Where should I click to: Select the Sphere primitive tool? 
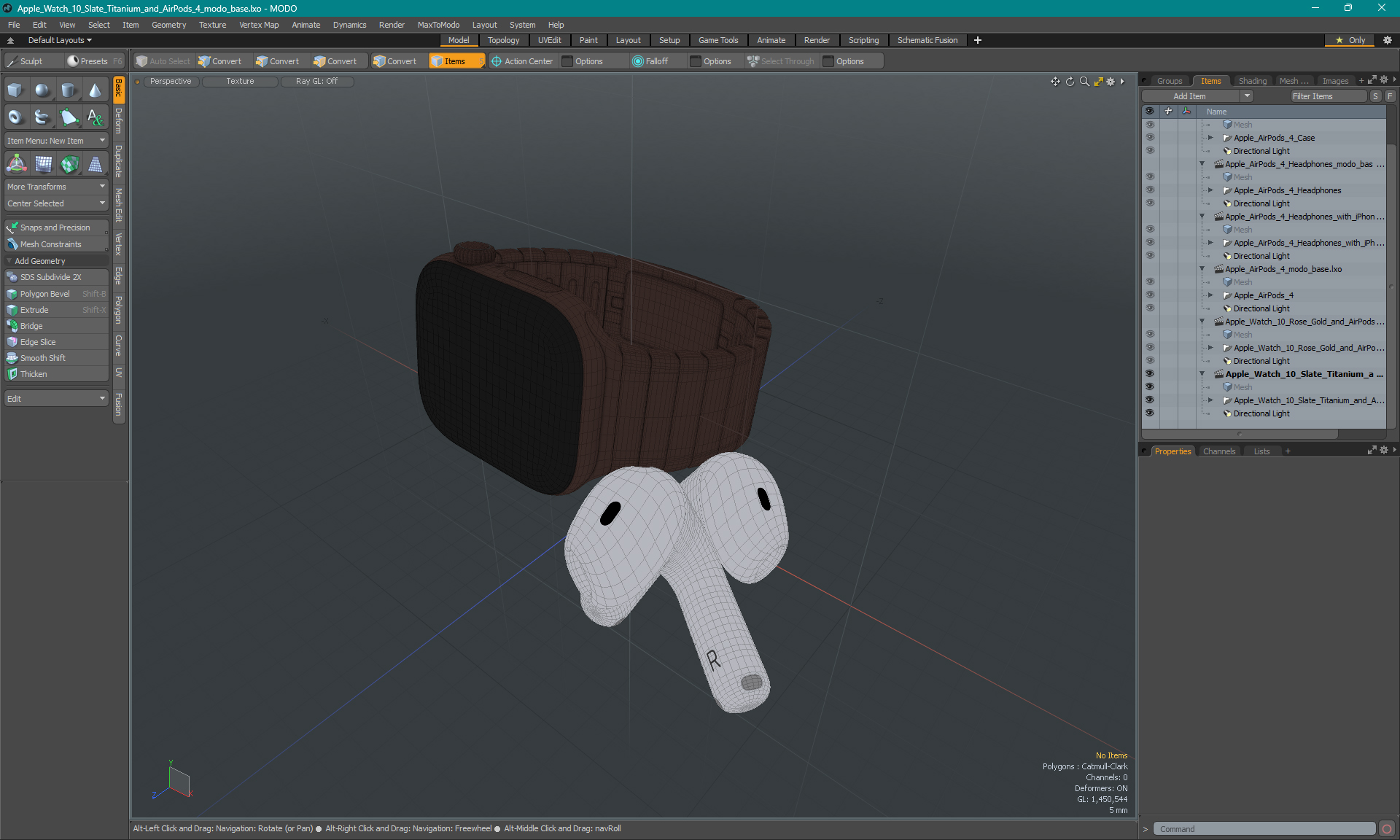click(42, 90)
